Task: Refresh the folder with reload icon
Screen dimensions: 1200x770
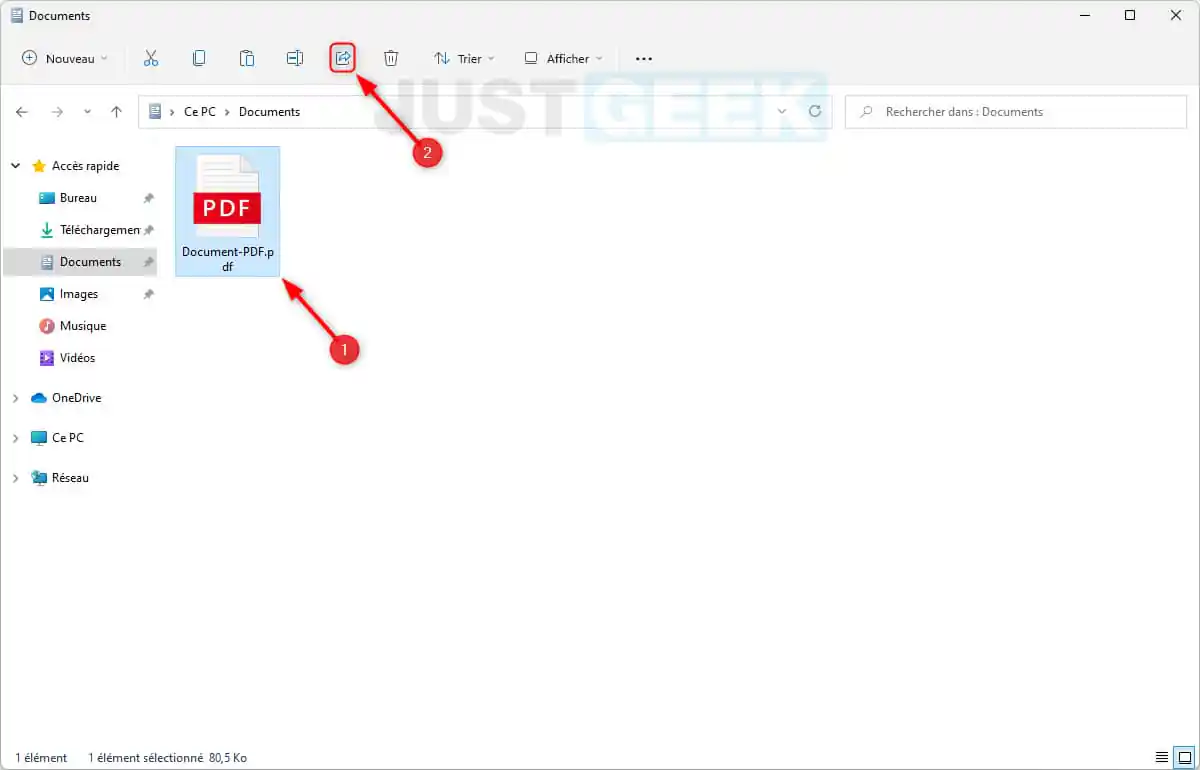Action: (815, 112)
